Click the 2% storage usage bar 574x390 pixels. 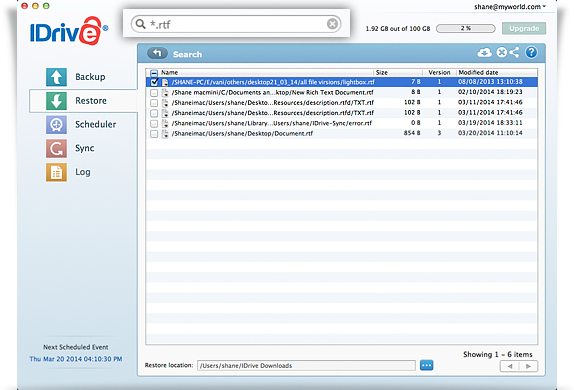pos(466,28)
